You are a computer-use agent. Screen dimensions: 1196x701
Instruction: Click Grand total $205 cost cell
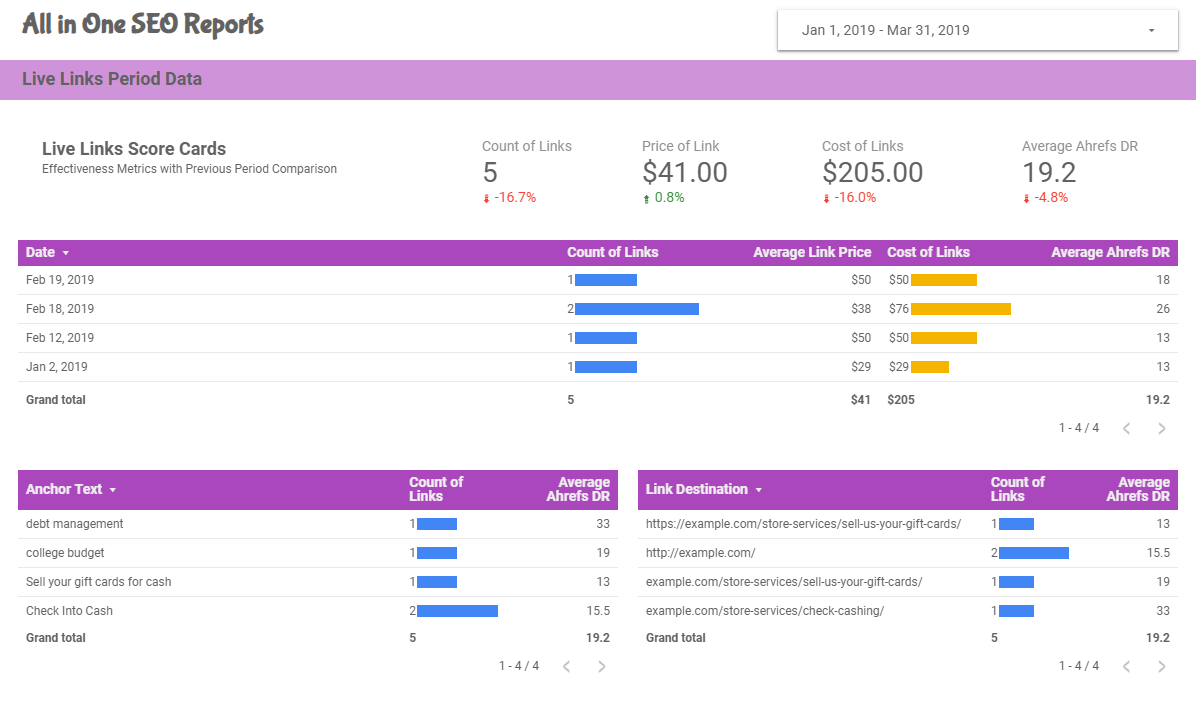point(901,400)
